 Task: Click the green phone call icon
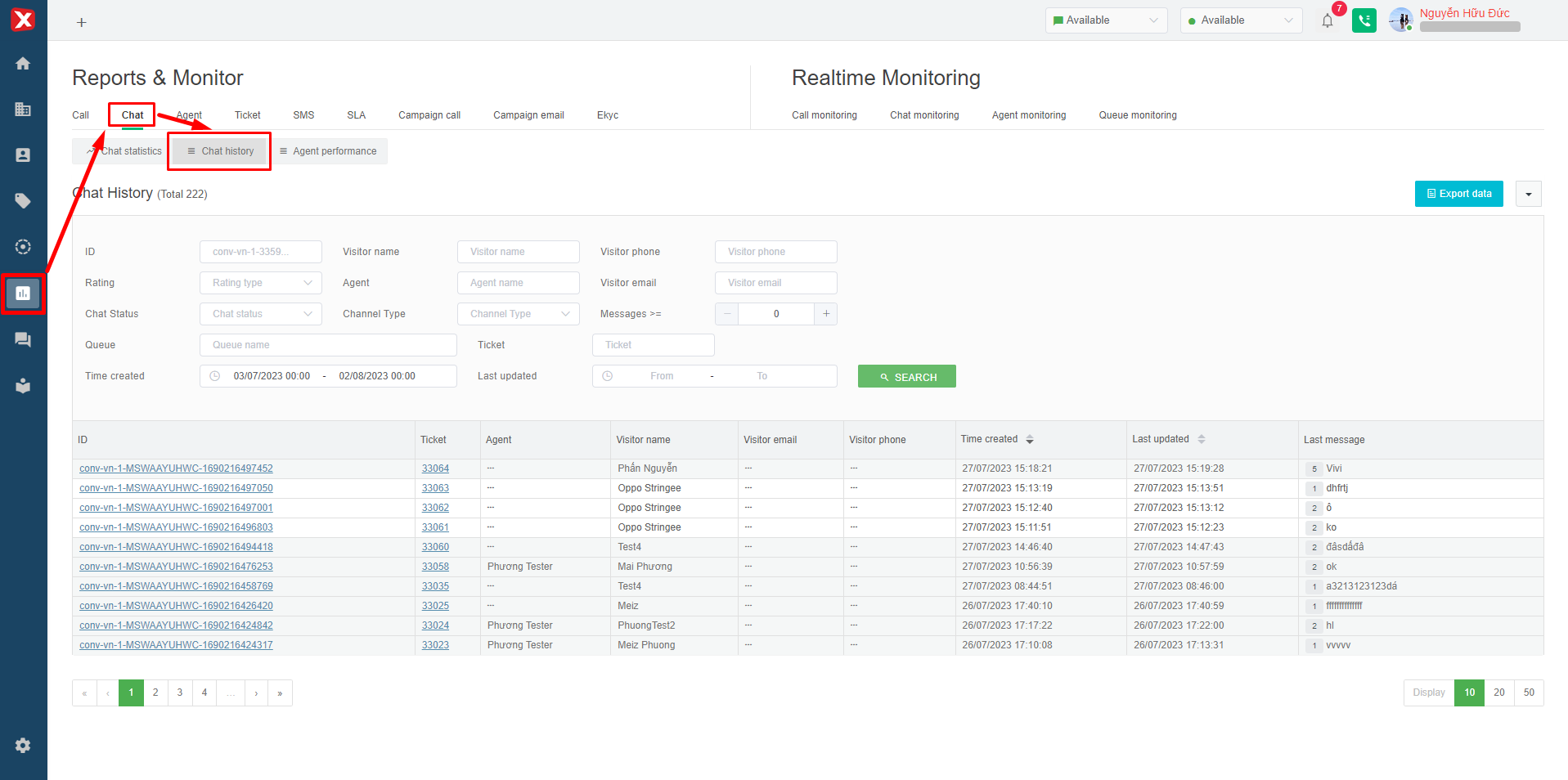1364,21
